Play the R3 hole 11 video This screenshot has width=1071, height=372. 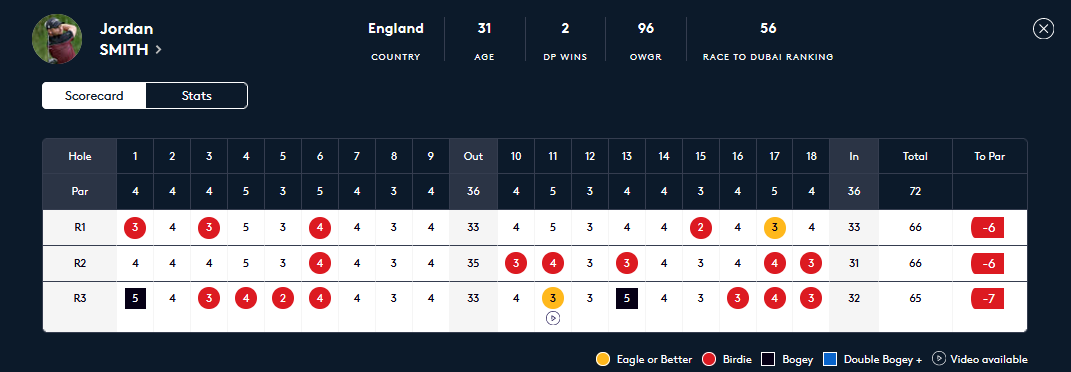coord(553,318)
